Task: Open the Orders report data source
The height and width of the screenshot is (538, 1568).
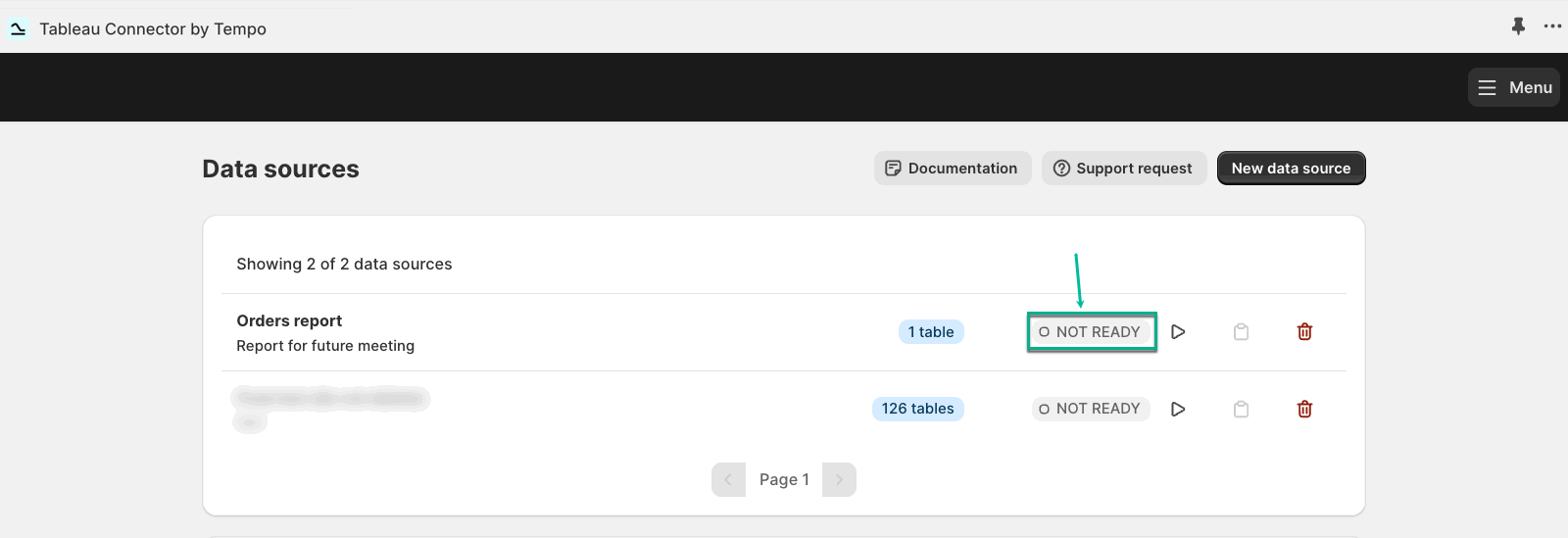Action: (289, 320)
